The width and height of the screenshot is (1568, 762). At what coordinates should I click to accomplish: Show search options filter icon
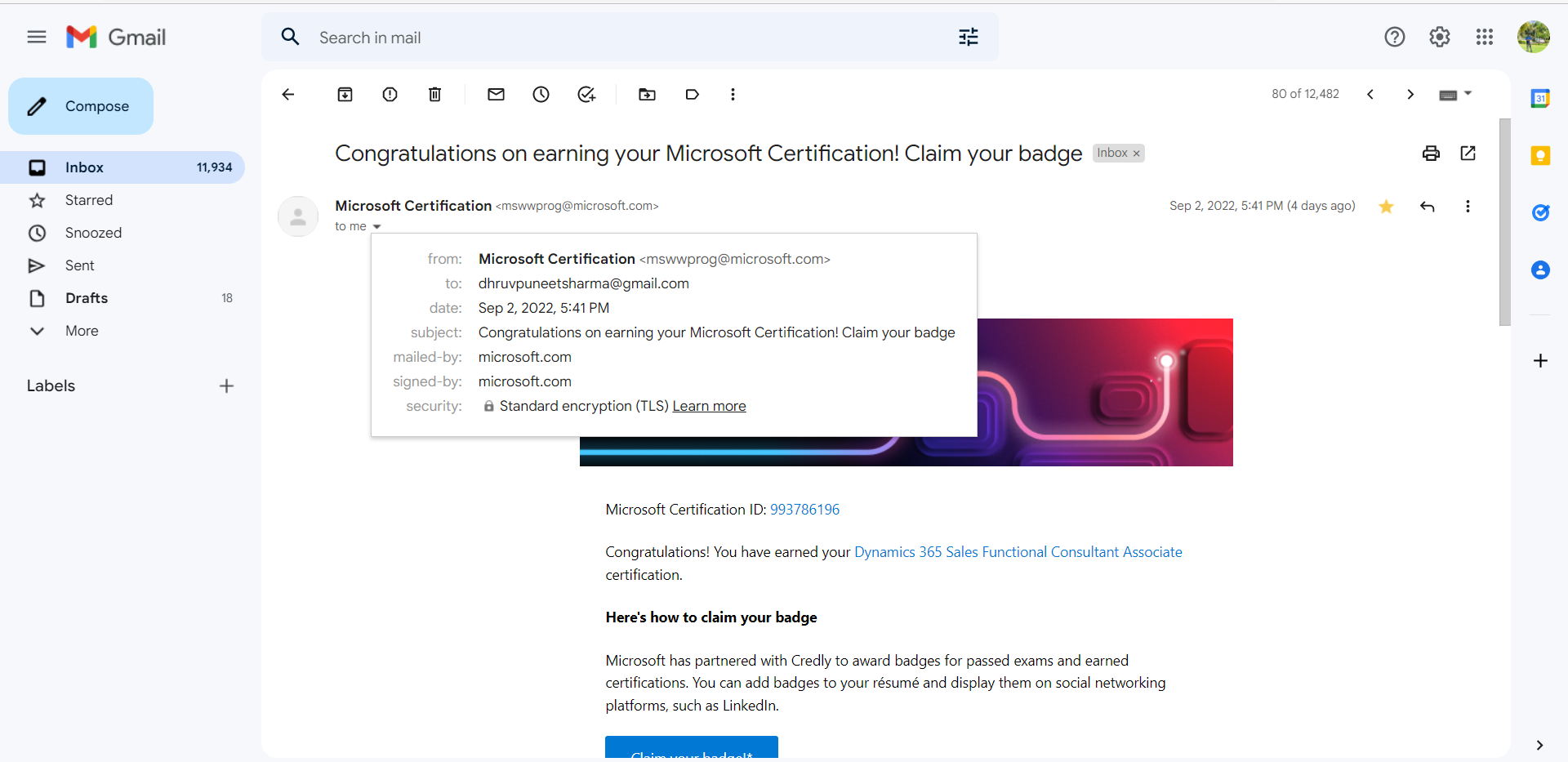pos(969,37)
